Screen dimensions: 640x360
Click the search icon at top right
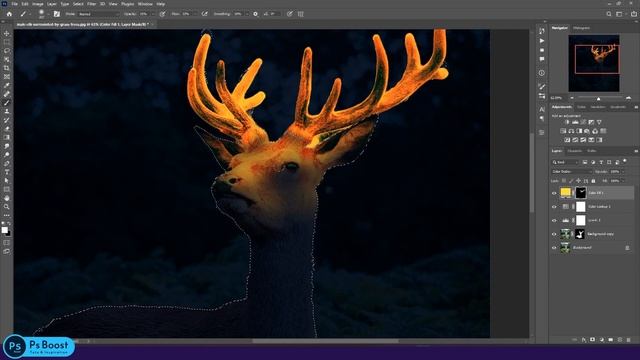click(x=609, y=14)
